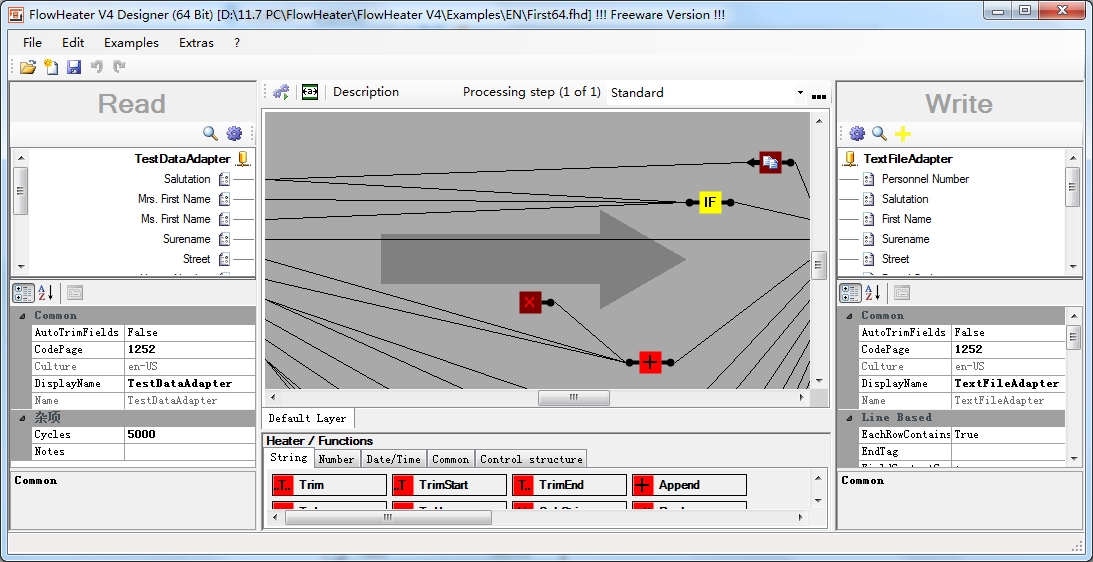Select TestDataAdapter in the Read tree
Viewport: 1093px width, 562px height.
182,159
